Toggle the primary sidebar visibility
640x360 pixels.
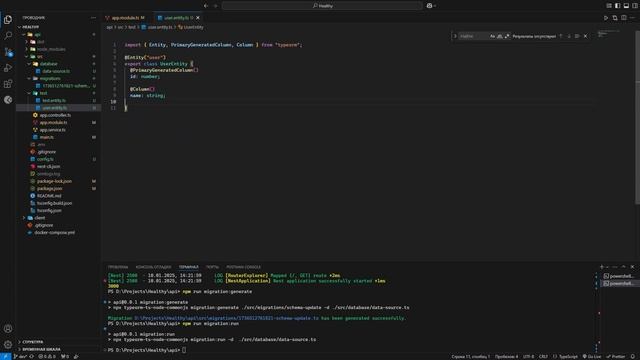click(x=618, y=6)
